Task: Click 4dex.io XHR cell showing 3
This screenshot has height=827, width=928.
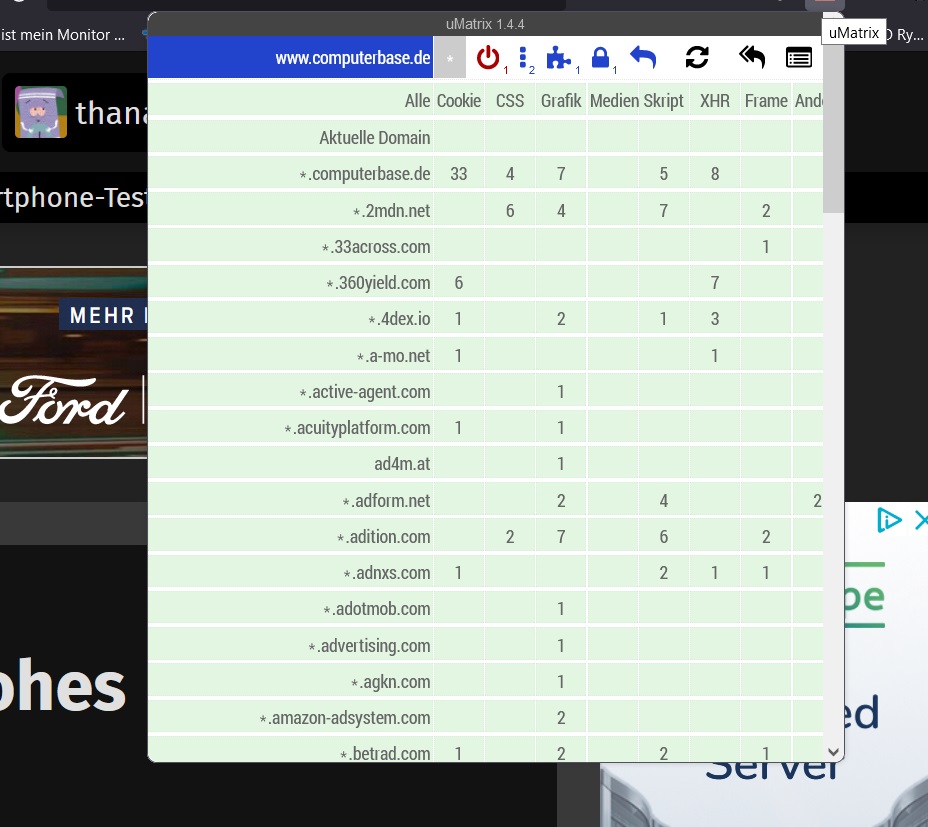Action: pyautogui.click(x=715, y=318)
